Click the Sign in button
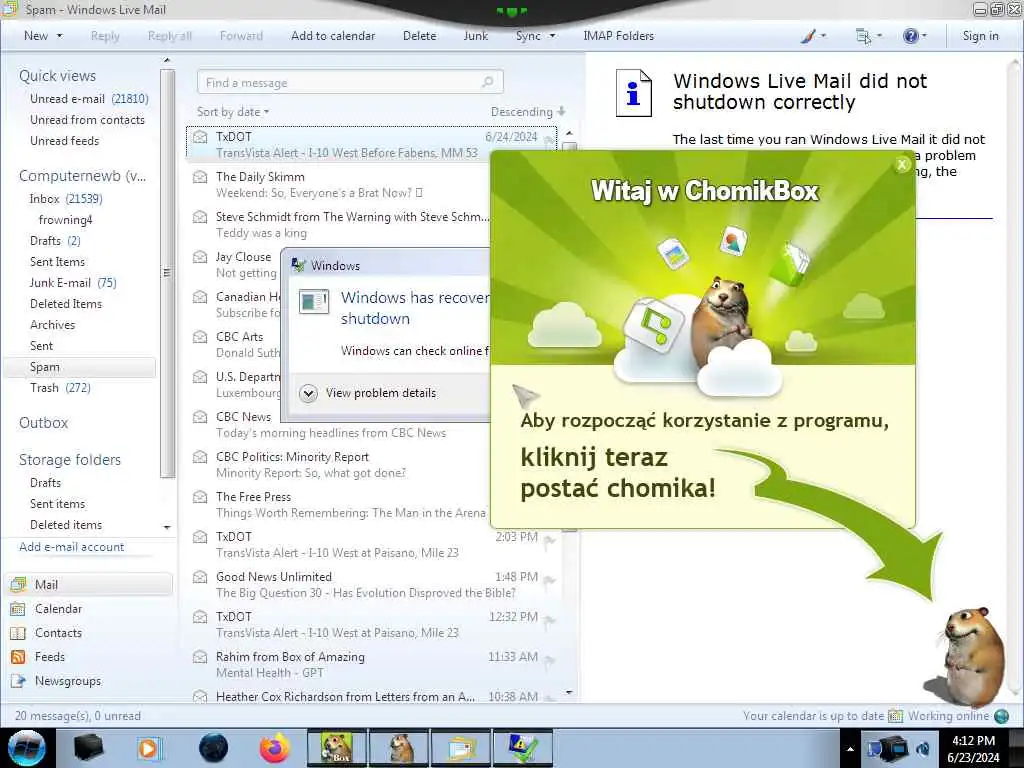1024x768 pixels. 980,36
